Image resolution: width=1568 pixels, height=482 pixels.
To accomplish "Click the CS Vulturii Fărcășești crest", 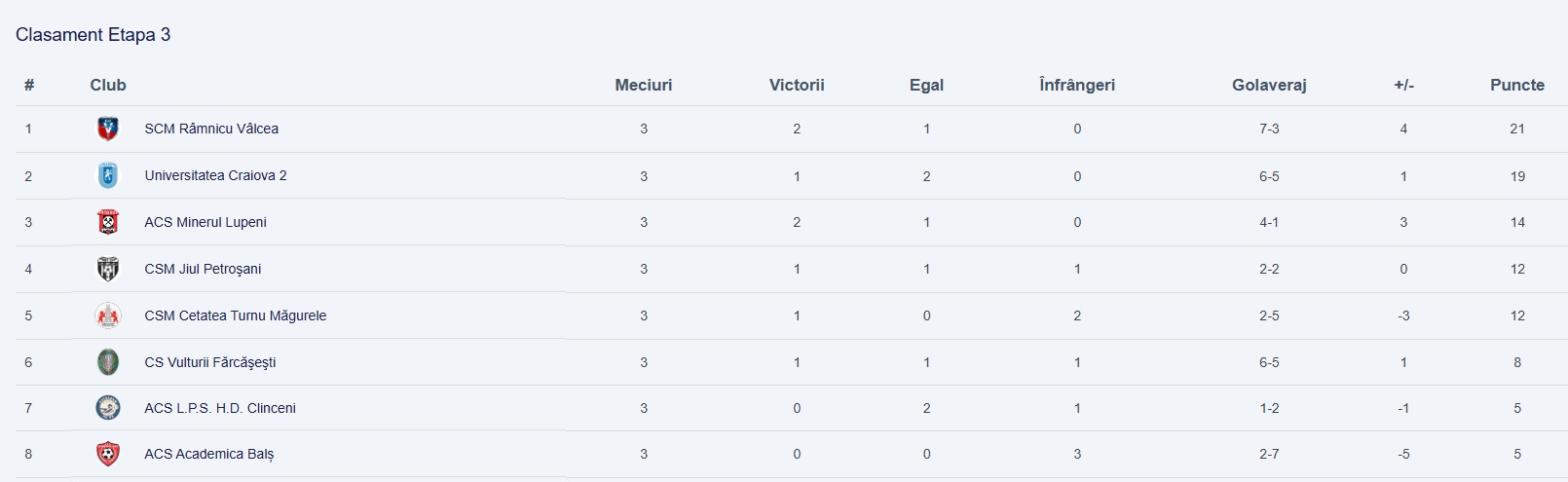I will [108, 362].
